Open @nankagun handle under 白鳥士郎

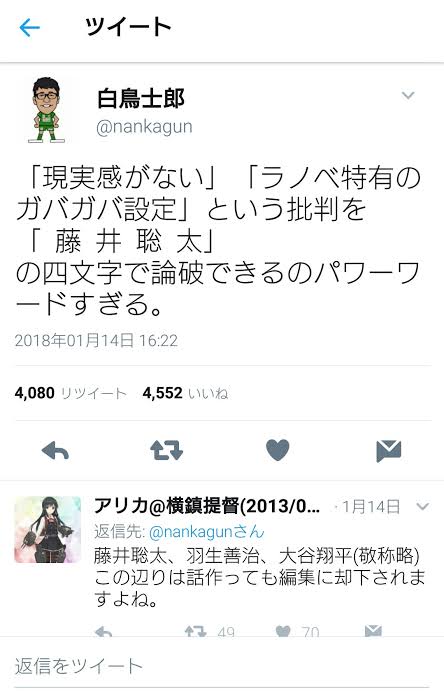pyautogui.click(x=144, y=127)
